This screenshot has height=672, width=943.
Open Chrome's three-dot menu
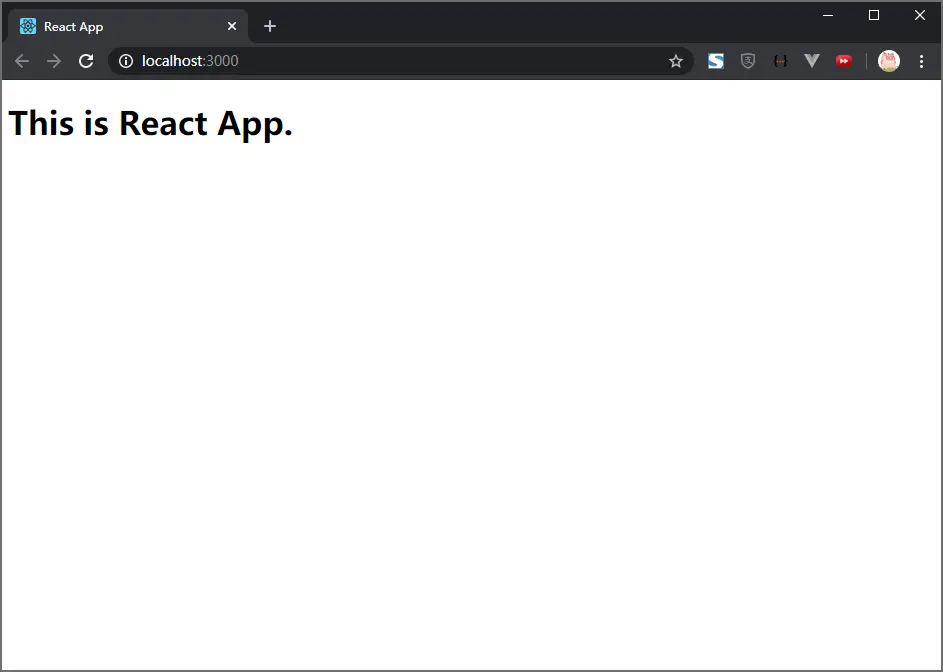(921, 61)
